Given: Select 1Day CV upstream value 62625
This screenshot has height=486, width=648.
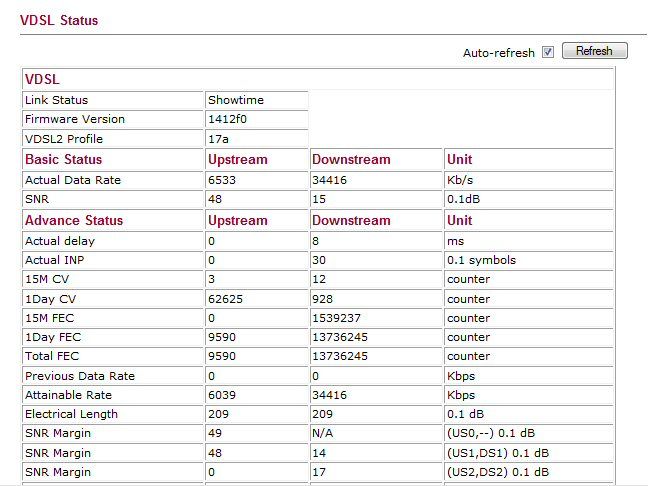Looking at the screenshot, I should [225, 299].
